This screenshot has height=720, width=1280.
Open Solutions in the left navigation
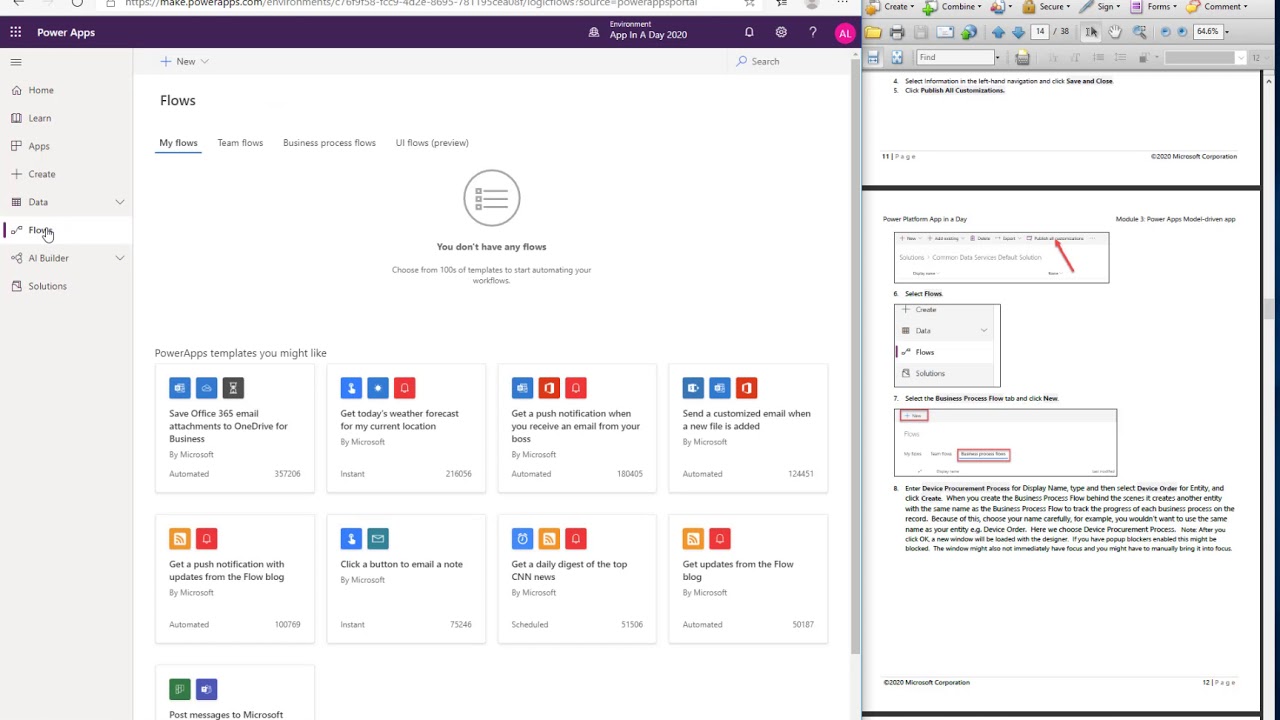tap(47, 286)
